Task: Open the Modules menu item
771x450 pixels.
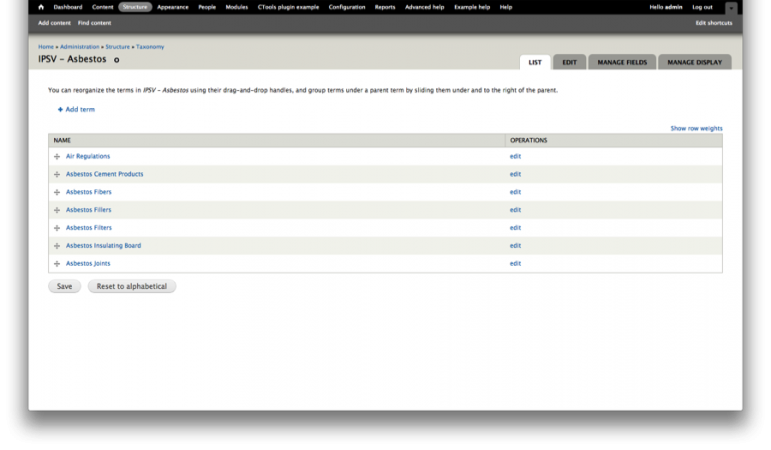Action: (237, 7)
